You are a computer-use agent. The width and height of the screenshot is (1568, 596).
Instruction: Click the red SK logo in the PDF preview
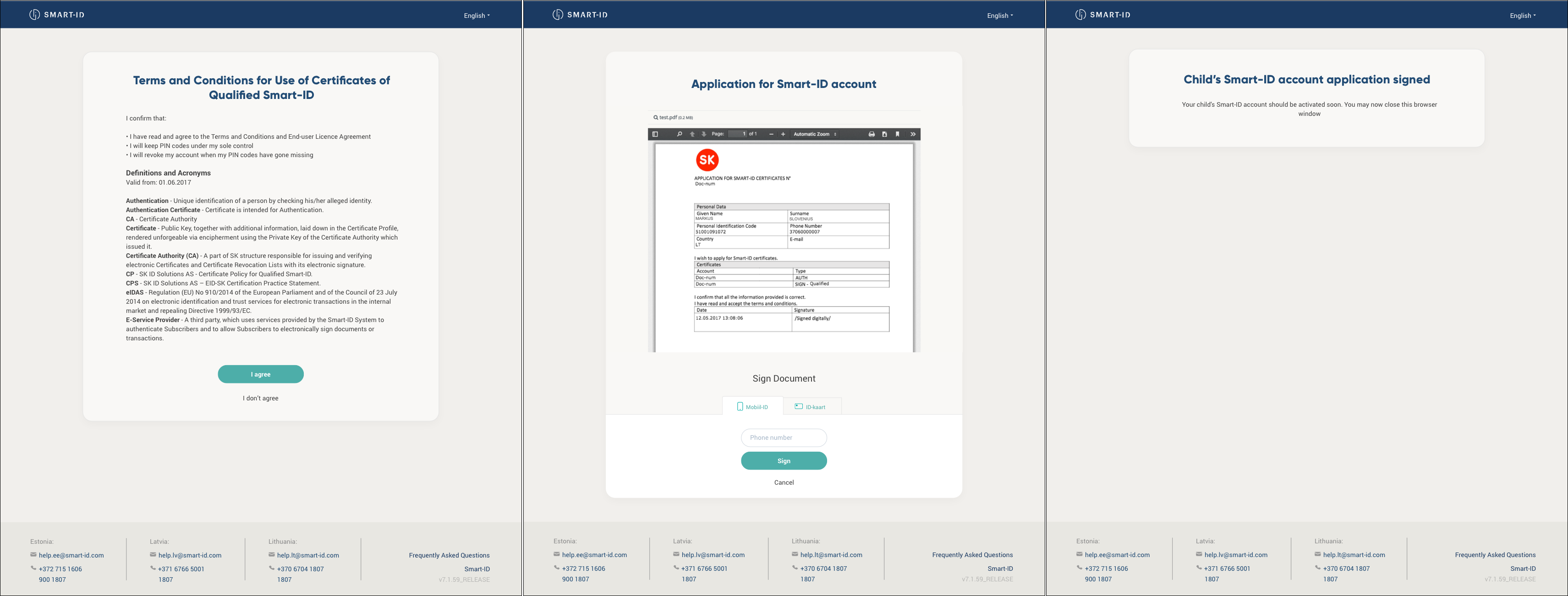tap(707, 160)
